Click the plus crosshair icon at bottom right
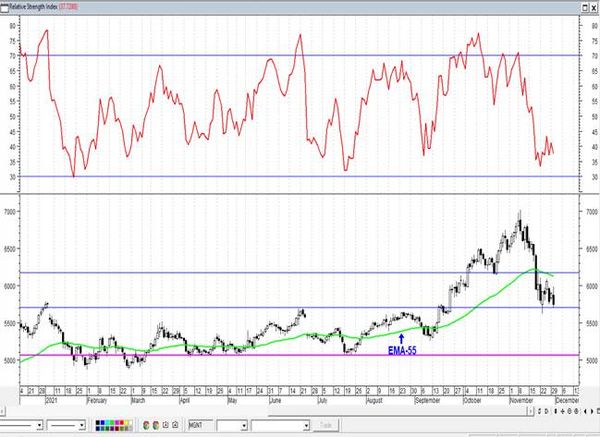600x437 pixels. click(562, 411)
